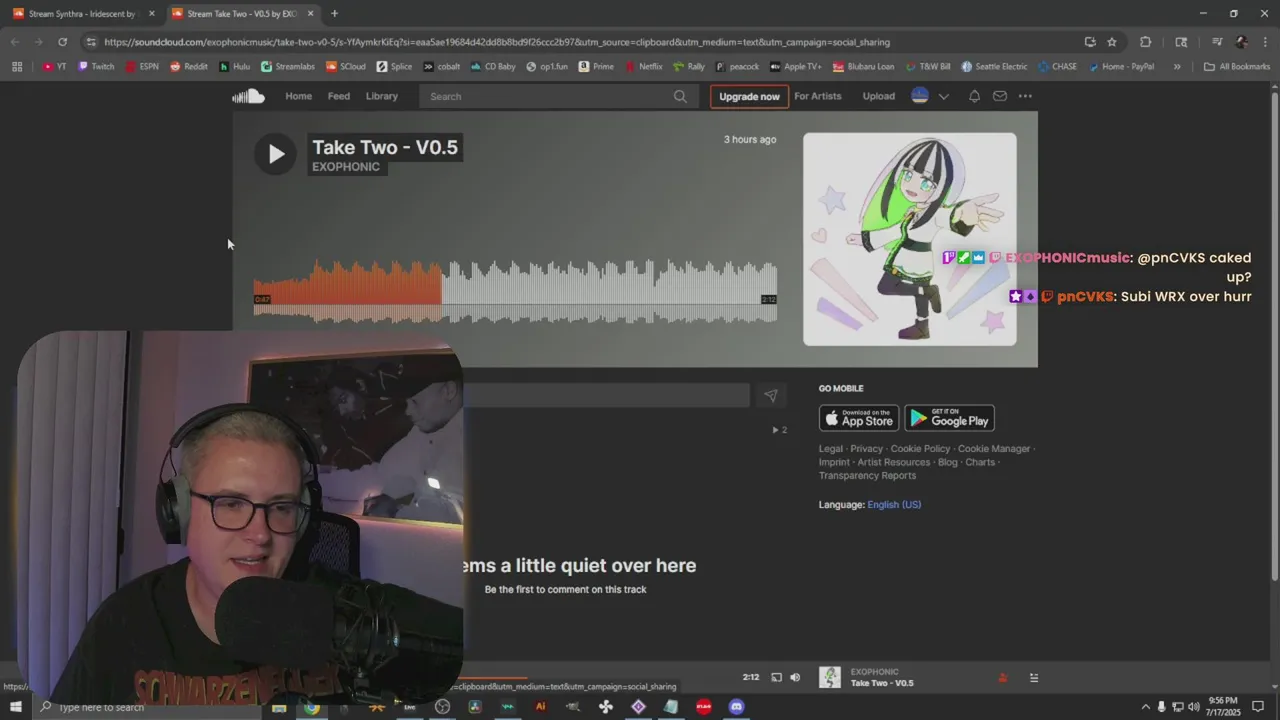Open Adobe Illustrator from the taskbar
This screenshot has height=720, width=1280.
(540, 707)
